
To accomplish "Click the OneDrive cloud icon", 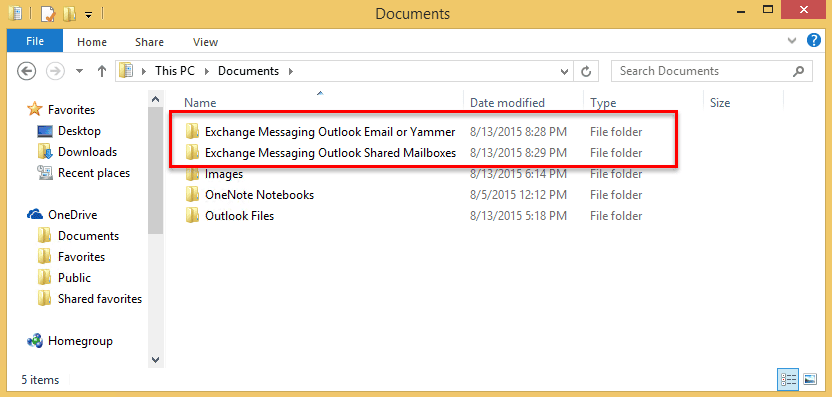I will [x=34, y=214].
